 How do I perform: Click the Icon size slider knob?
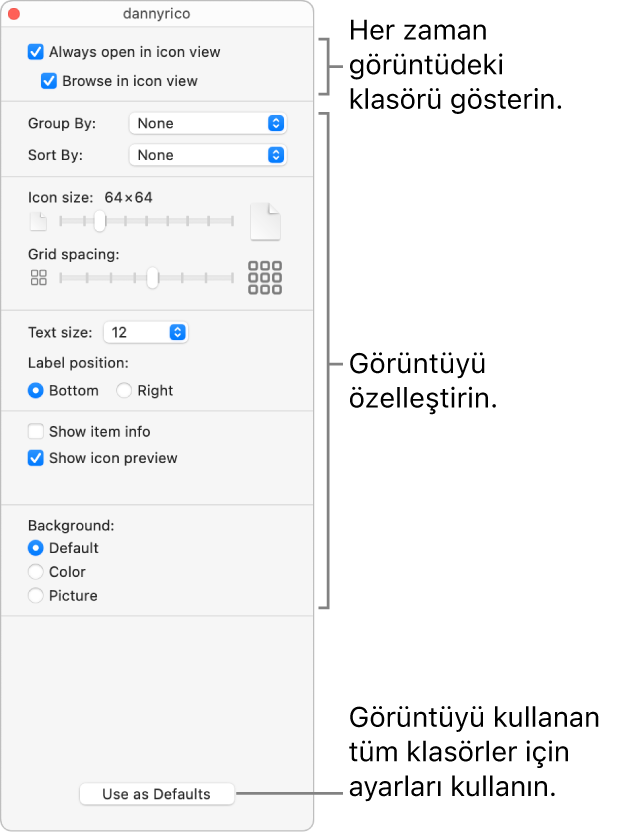point(100,221)
